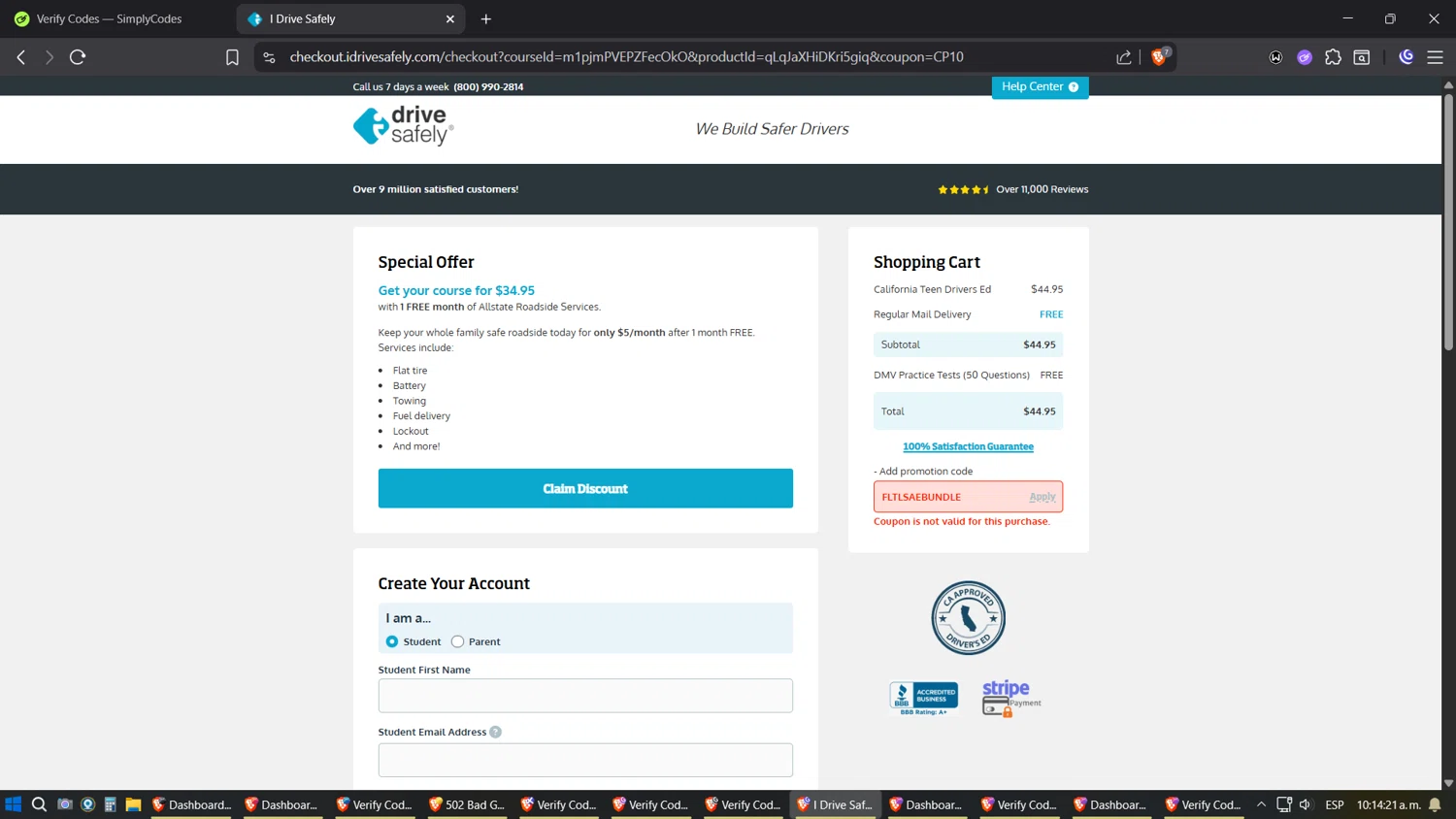Go back to the previous page
Image resolution: width=1456 pixels, height=819 pixels.
(x=21, y=57)
